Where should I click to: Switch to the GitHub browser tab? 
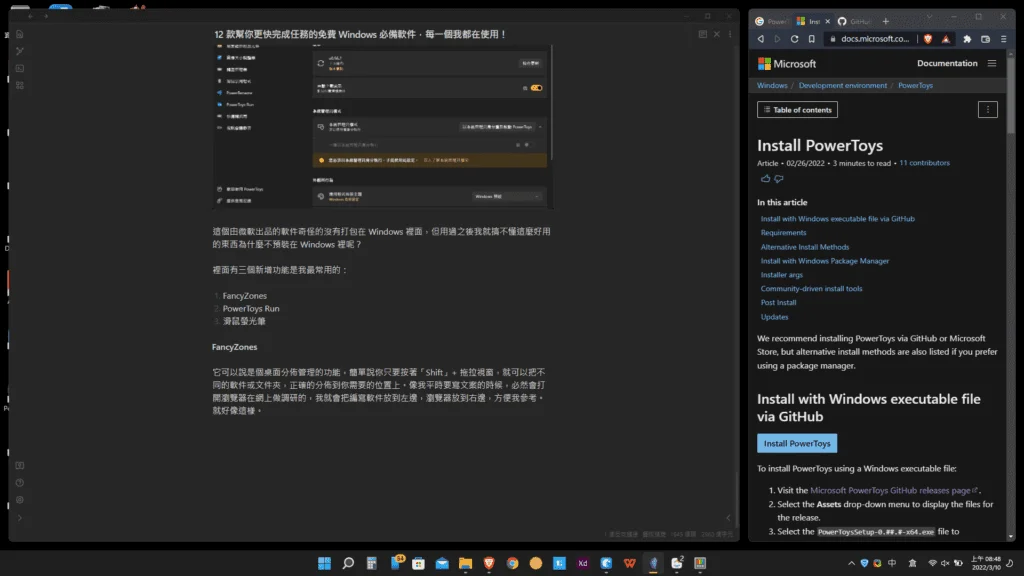854,22
